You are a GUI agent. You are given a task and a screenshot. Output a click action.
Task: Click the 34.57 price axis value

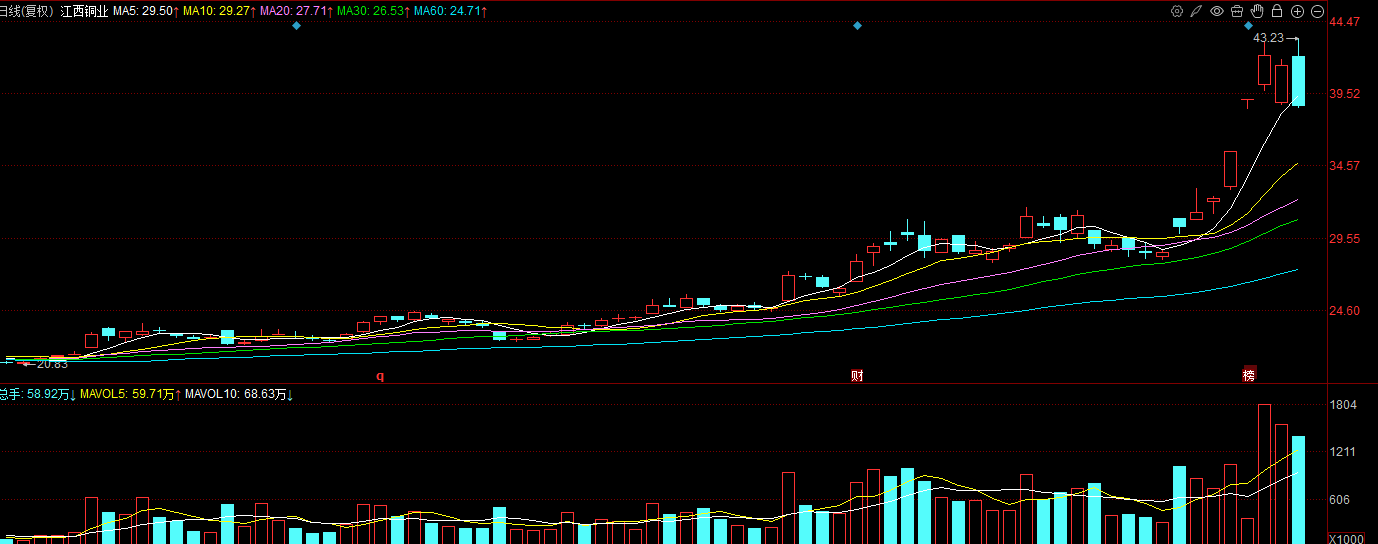pyautogui.click(x=1345, y=166)
